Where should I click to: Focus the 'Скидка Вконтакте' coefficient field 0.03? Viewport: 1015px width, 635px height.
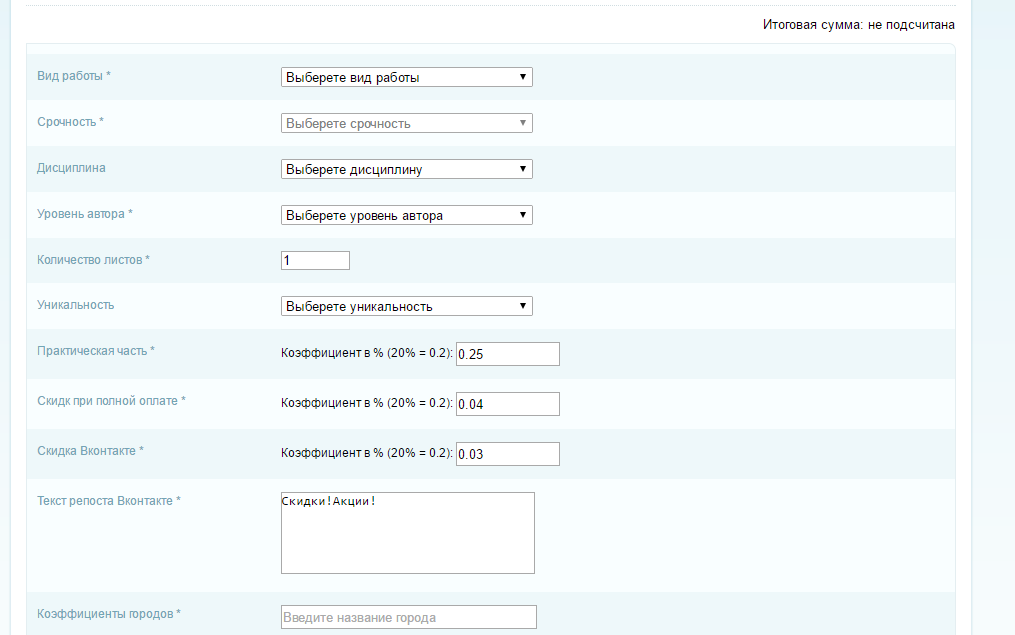pyautogui.click(x=508, y=454)
